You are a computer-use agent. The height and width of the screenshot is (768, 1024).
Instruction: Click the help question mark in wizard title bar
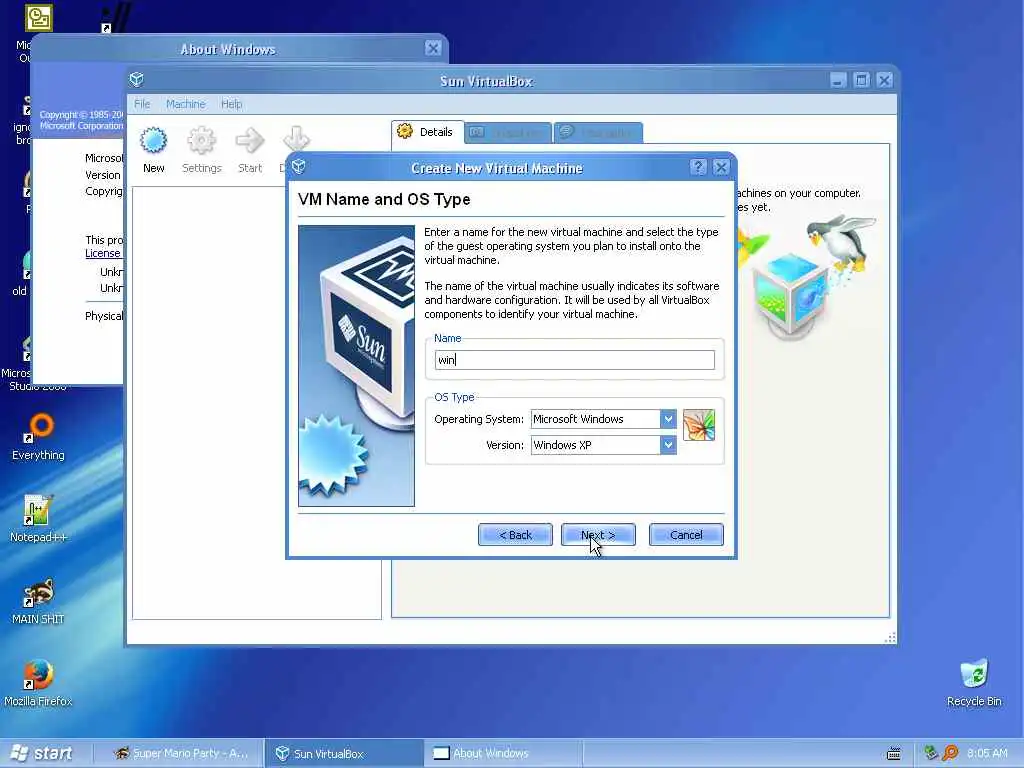click(698, 167)
